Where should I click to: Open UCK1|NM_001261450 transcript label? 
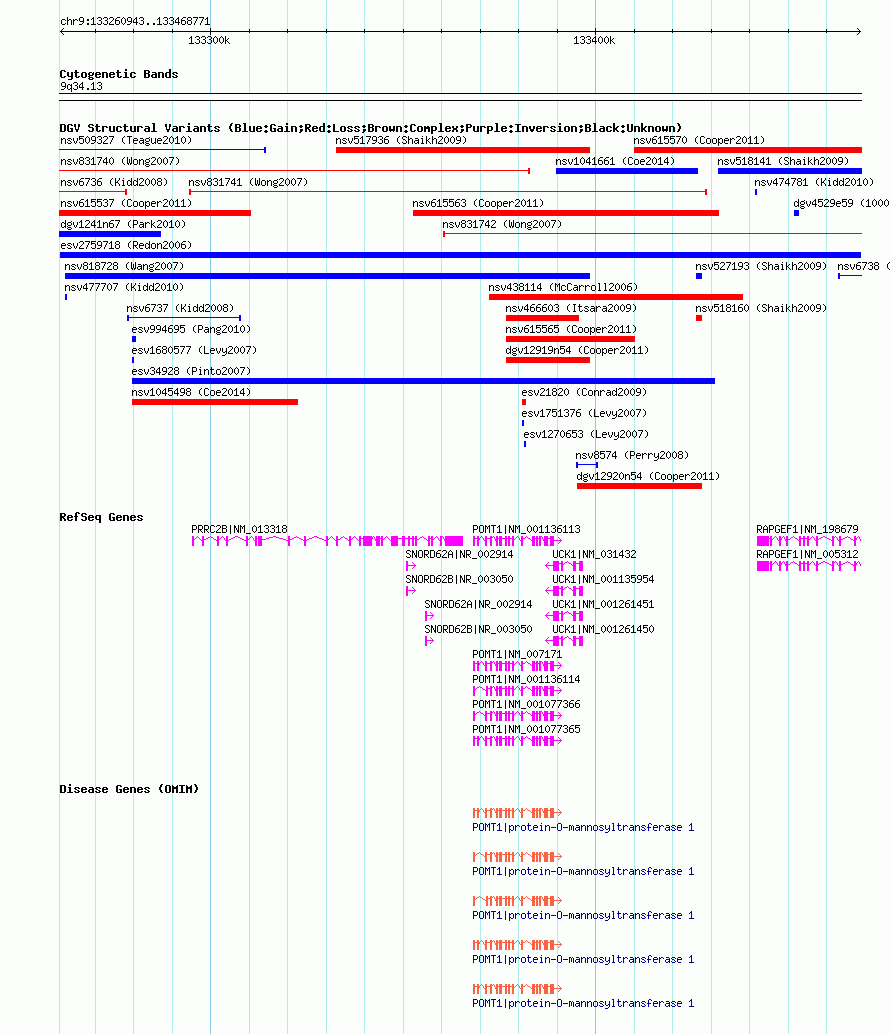[x=603, y=630]
